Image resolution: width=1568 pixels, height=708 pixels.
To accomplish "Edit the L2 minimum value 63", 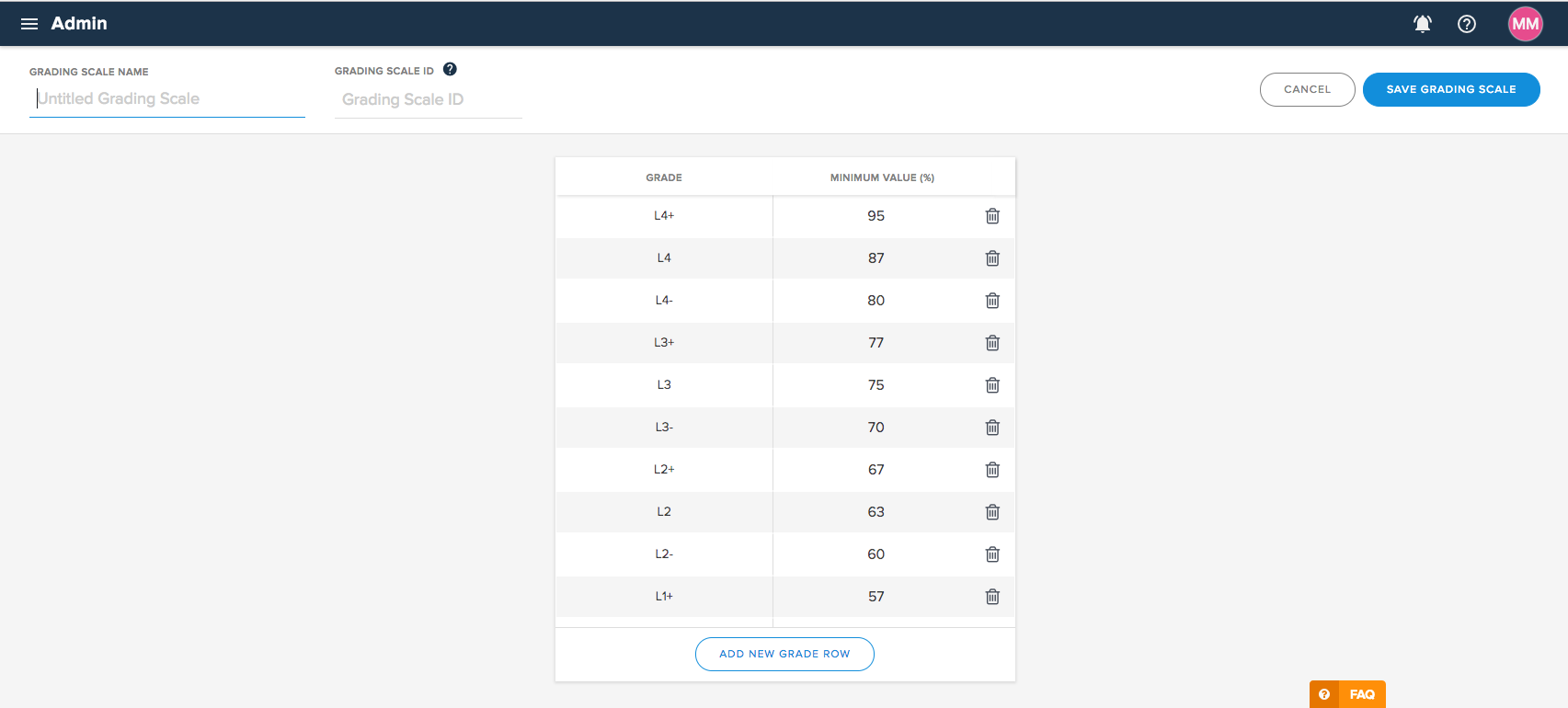I will point(876,512).
